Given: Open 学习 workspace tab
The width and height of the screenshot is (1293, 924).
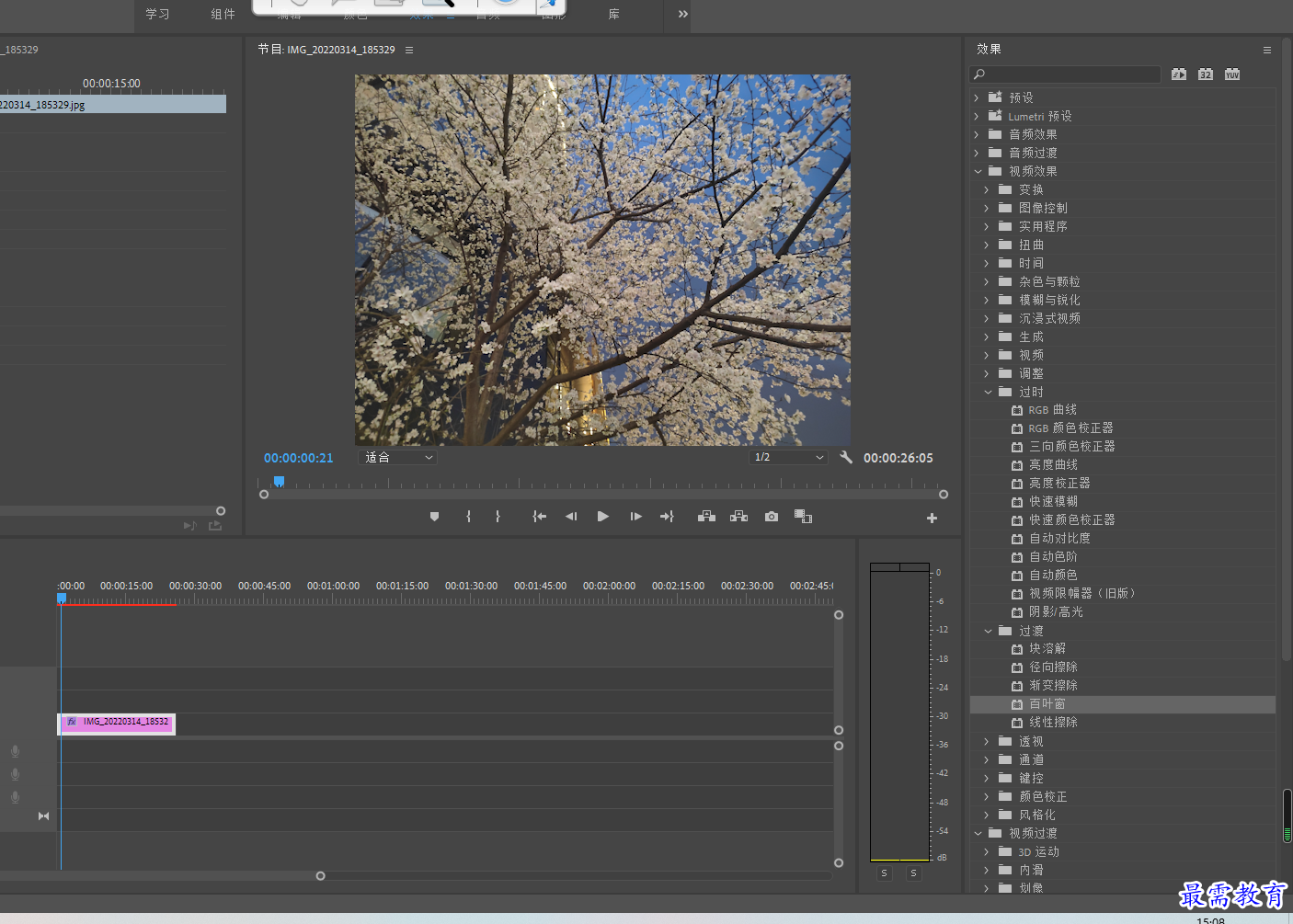Looking at the screenshot, I should (157, 14).
